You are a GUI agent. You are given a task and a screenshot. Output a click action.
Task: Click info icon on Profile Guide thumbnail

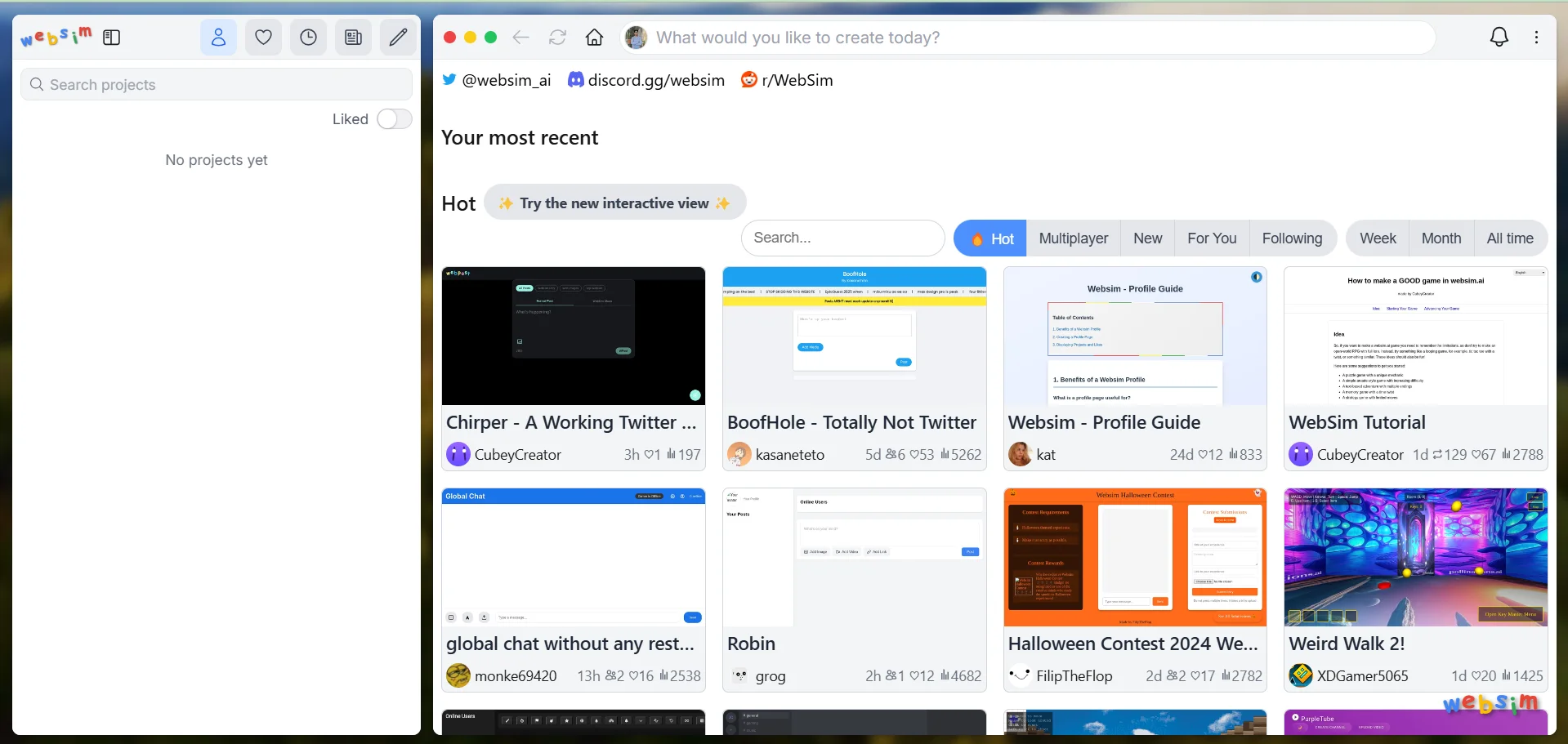[x=1257, y=277]
